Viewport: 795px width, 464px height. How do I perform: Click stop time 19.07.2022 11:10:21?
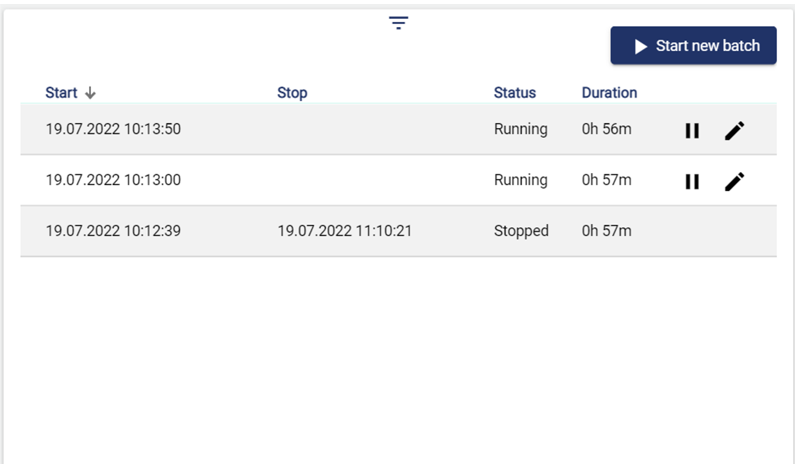[345, 231]
